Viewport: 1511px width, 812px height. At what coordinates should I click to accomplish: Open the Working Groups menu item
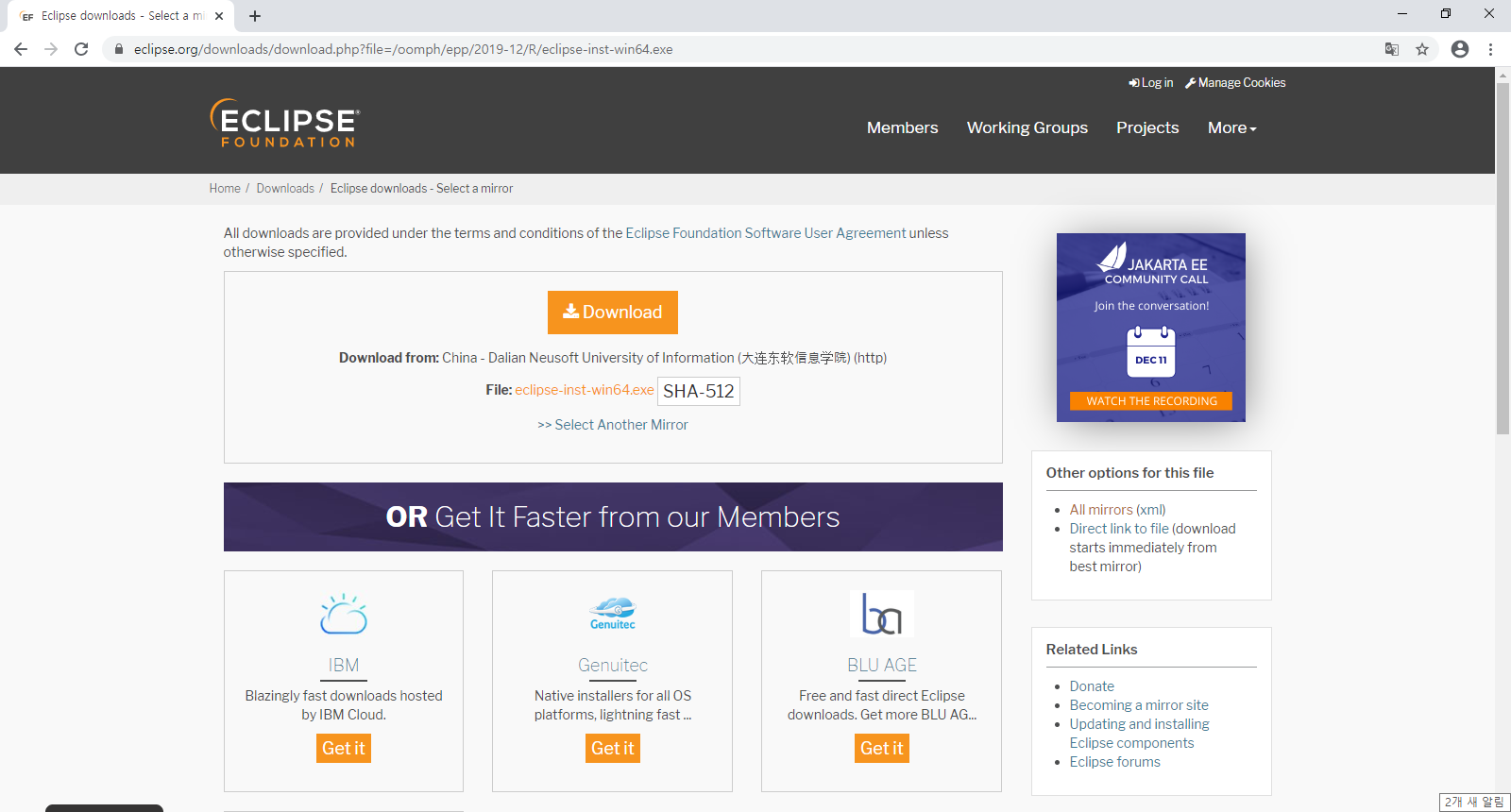pos(1027,127)
